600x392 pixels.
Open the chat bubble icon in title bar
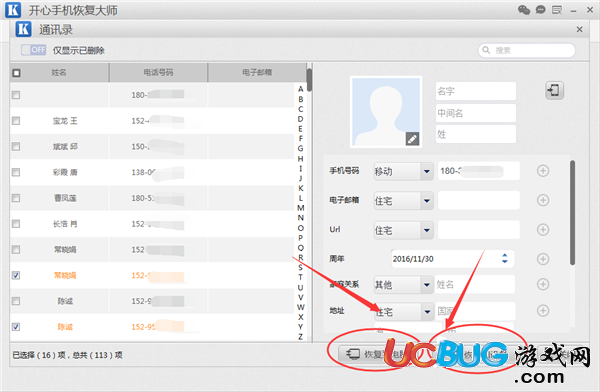click(540, 10)
